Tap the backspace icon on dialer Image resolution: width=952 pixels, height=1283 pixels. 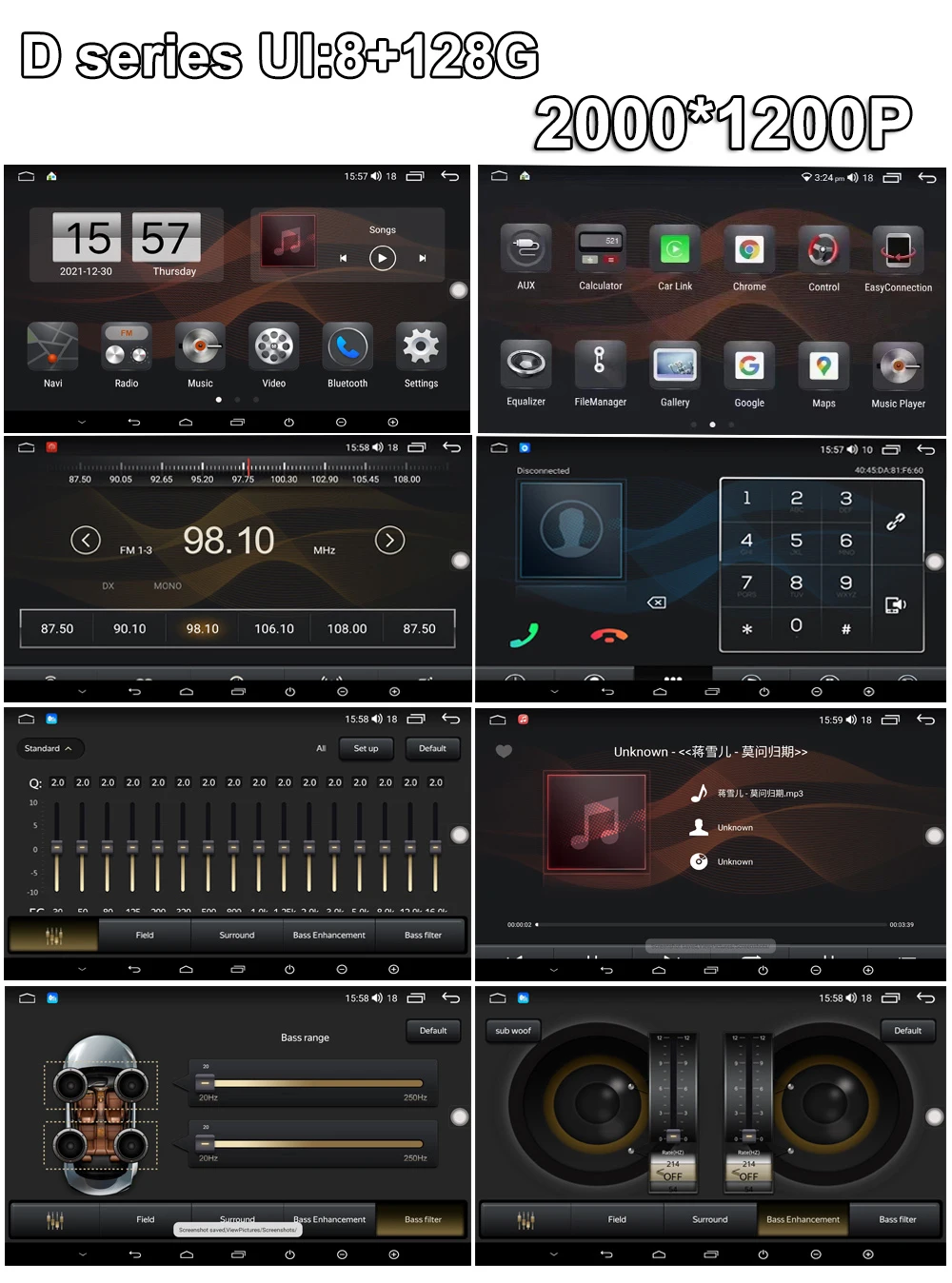tap(656, 602)
